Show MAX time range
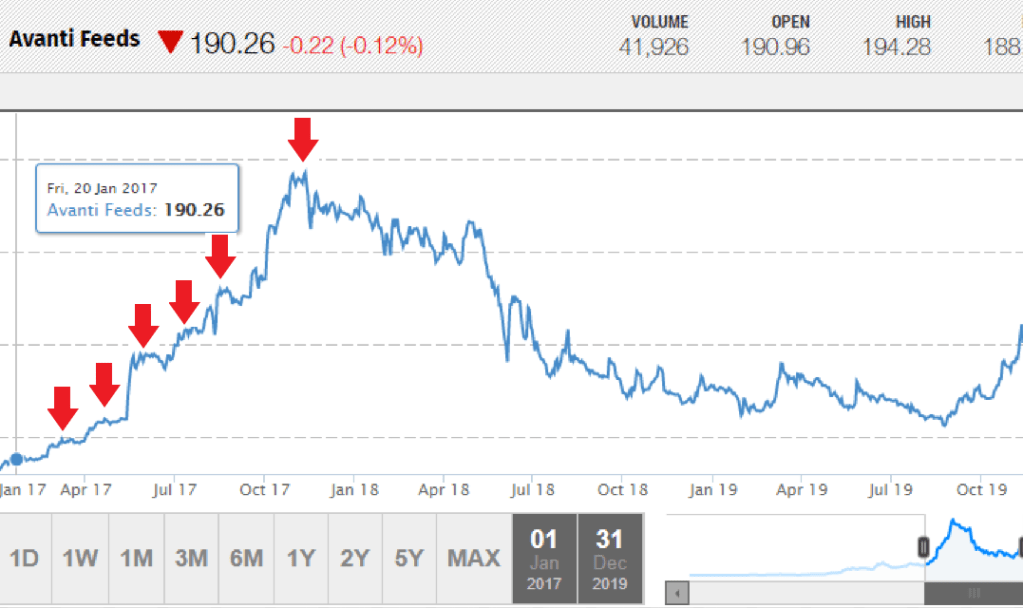Image resolution: width=1023 pixels, height=608 pixels. [473, 558]
